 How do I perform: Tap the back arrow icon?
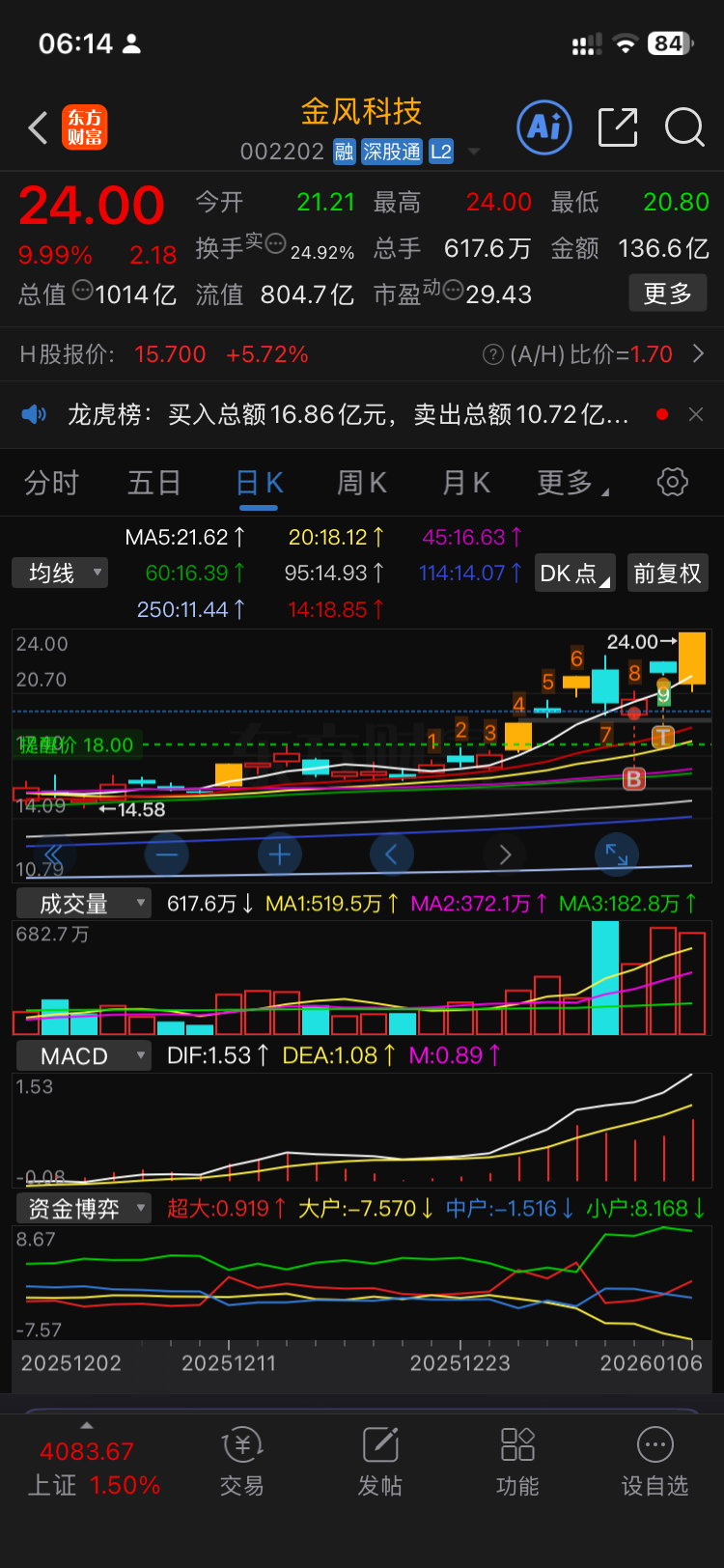pyautogui.click(x=38, y=127)
